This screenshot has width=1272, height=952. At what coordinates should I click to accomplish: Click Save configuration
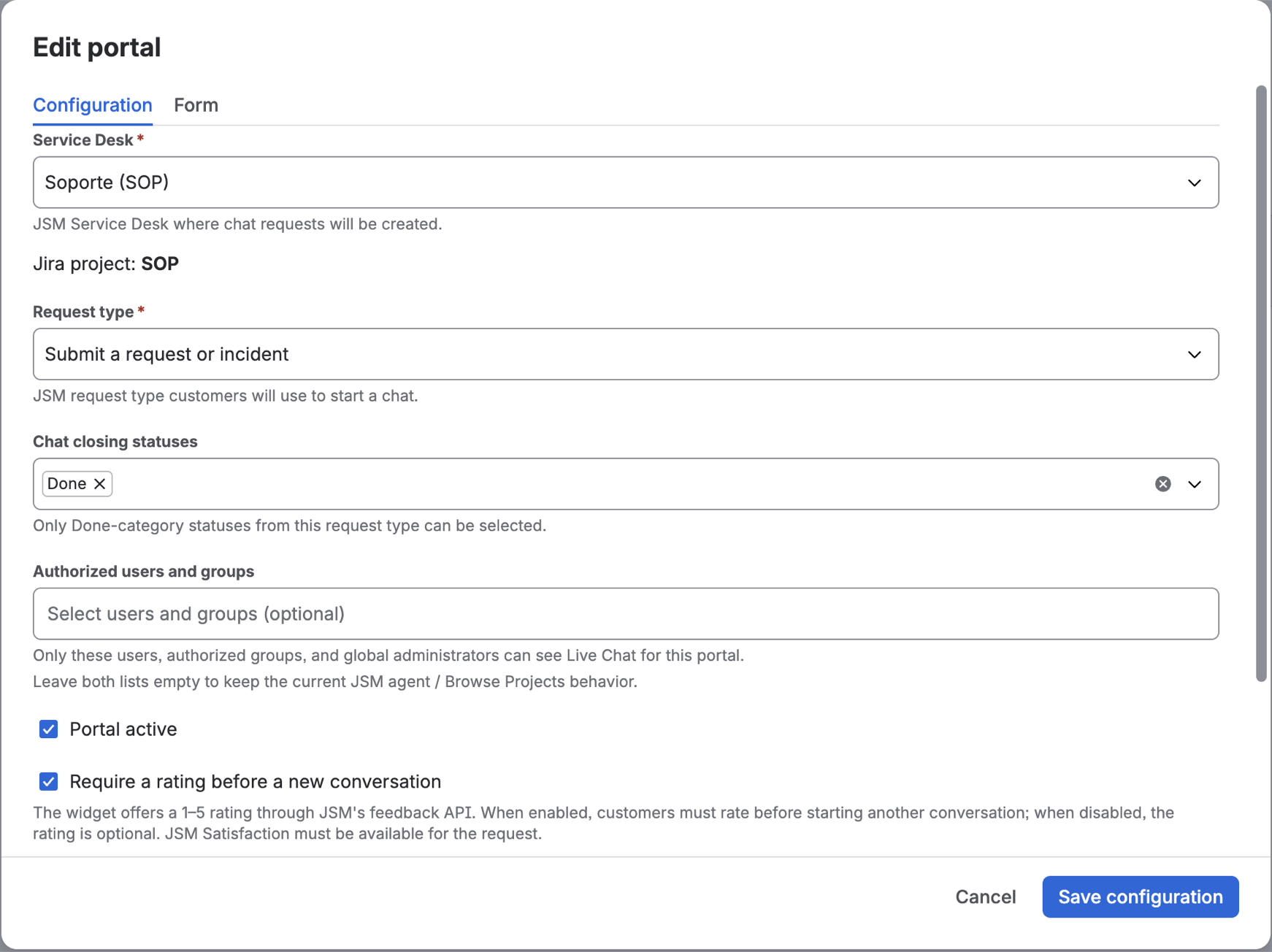[1141, 897]
